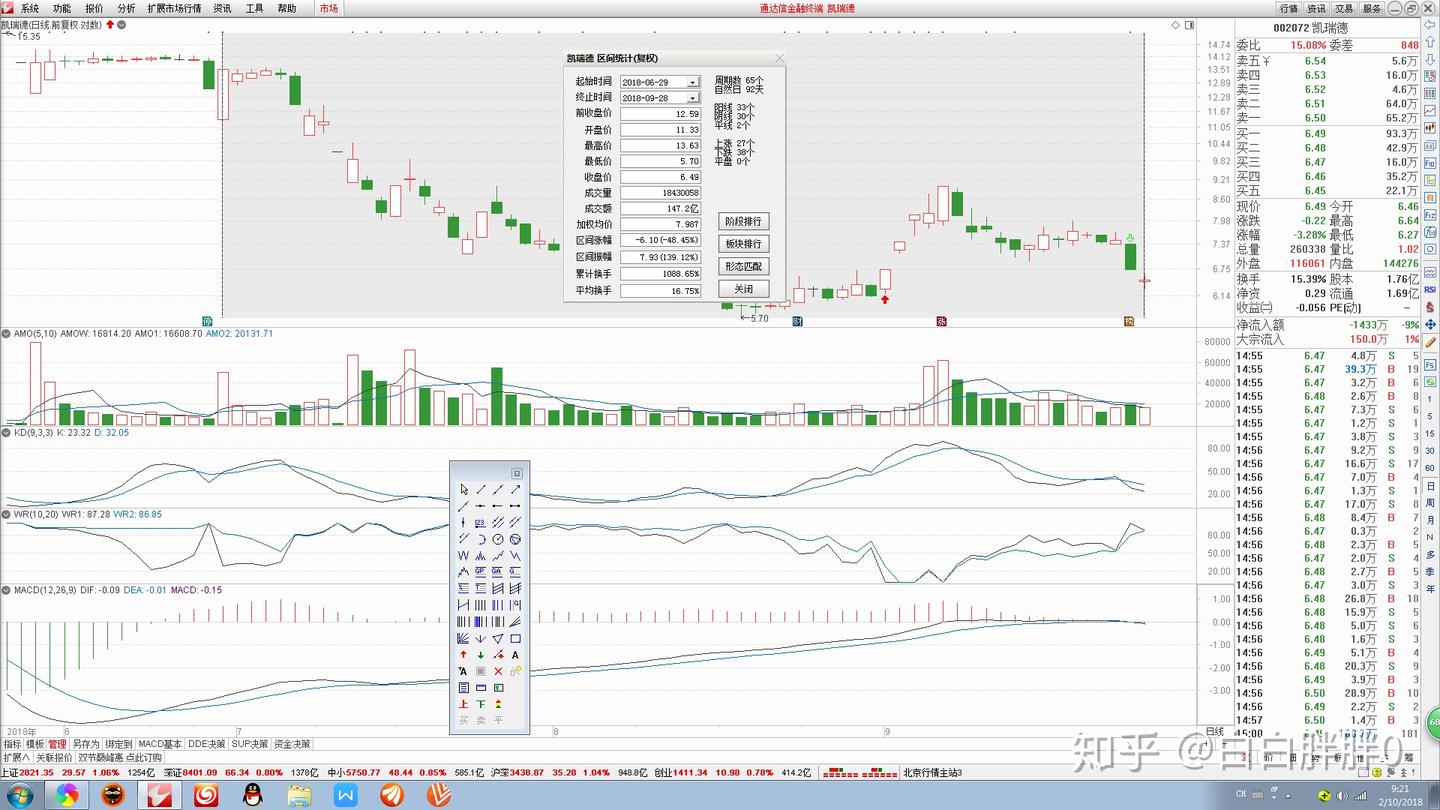This screenshot has height=810, width=1440.
Task: Select the red up-arrow marker tool
Action: (x=464, y=655)
